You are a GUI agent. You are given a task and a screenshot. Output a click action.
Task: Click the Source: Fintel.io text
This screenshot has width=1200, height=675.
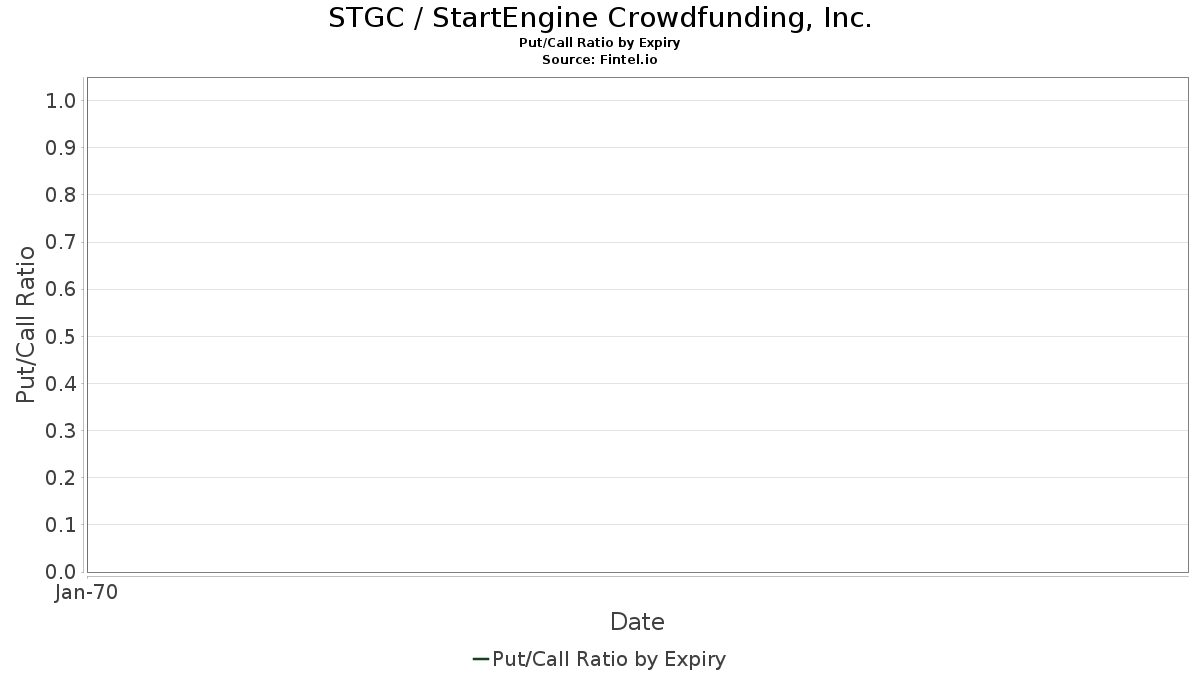[600, 60]
